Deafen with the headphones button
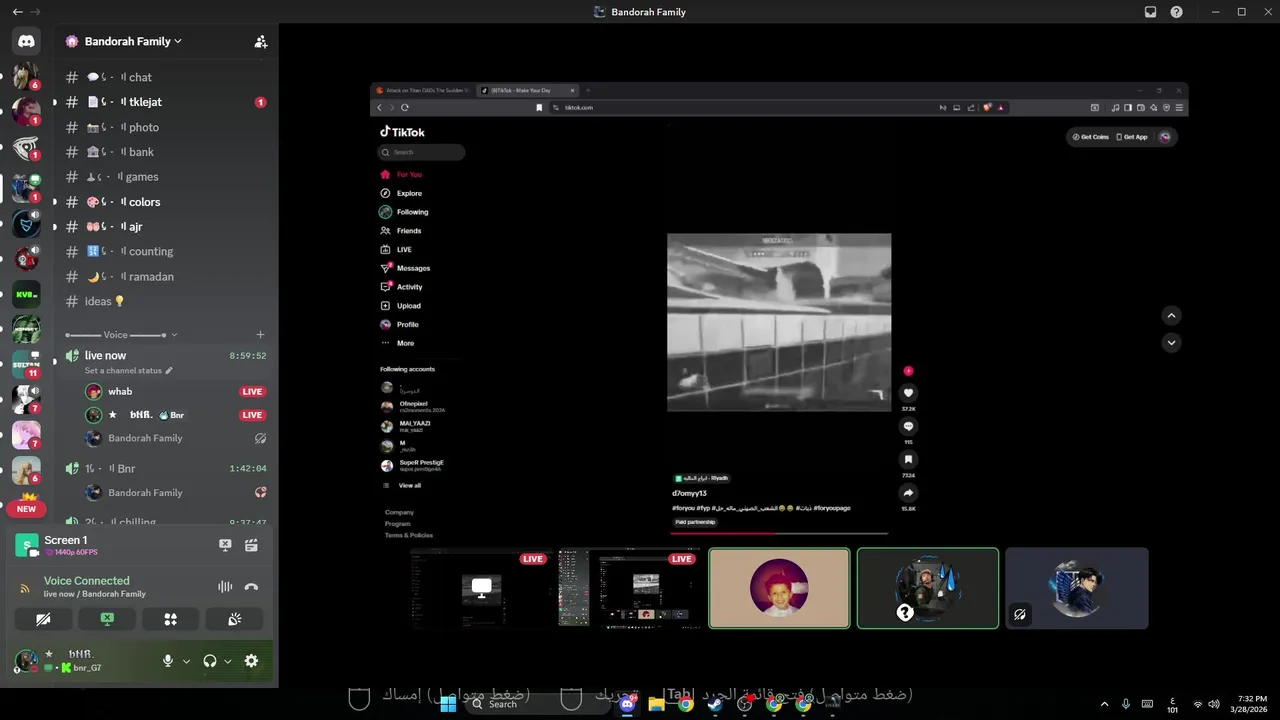The width and height of the screenshot is (1280, 720). tap(210, 661)
